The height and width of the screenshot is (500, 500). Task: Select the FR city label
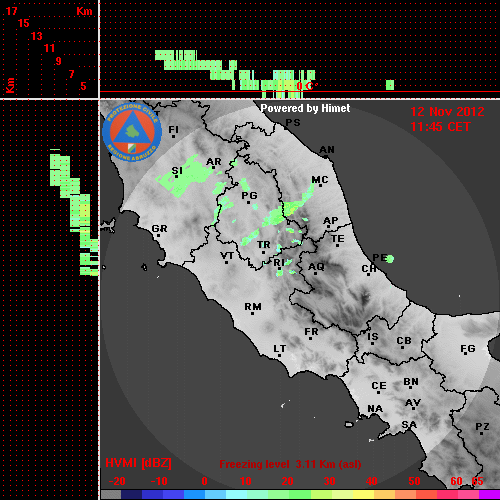coord(311,332)
